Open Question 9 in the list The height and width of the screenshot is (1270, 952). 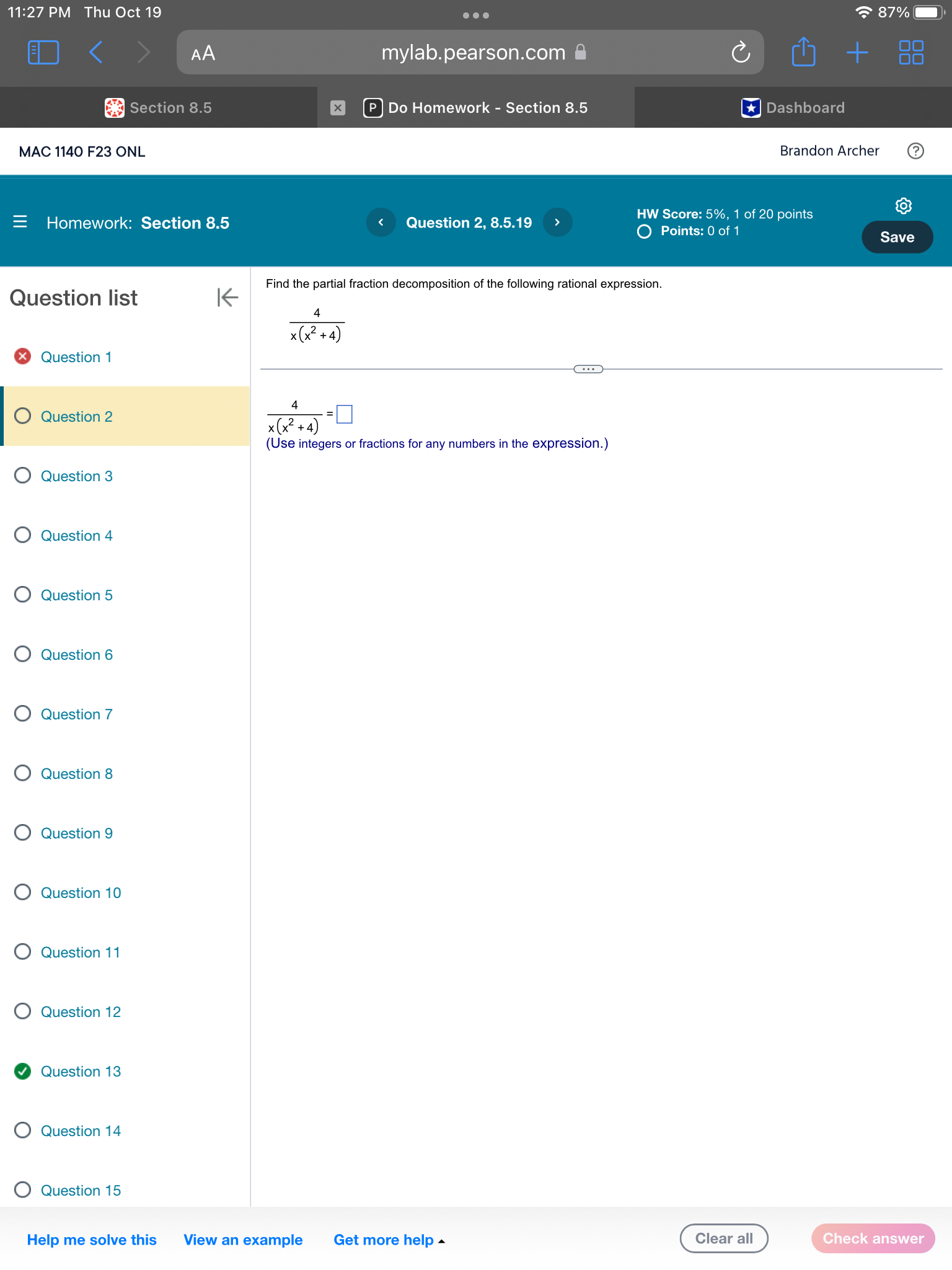tap(77, 833)
